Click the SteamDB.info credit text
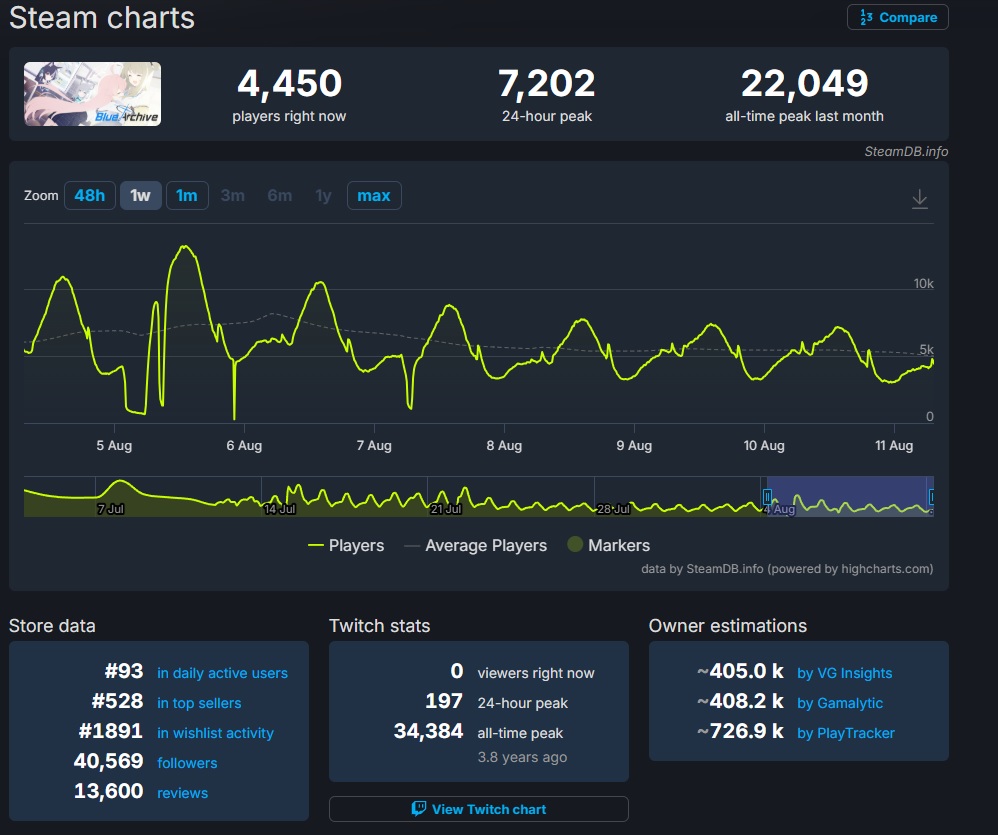 pos(906,151)
